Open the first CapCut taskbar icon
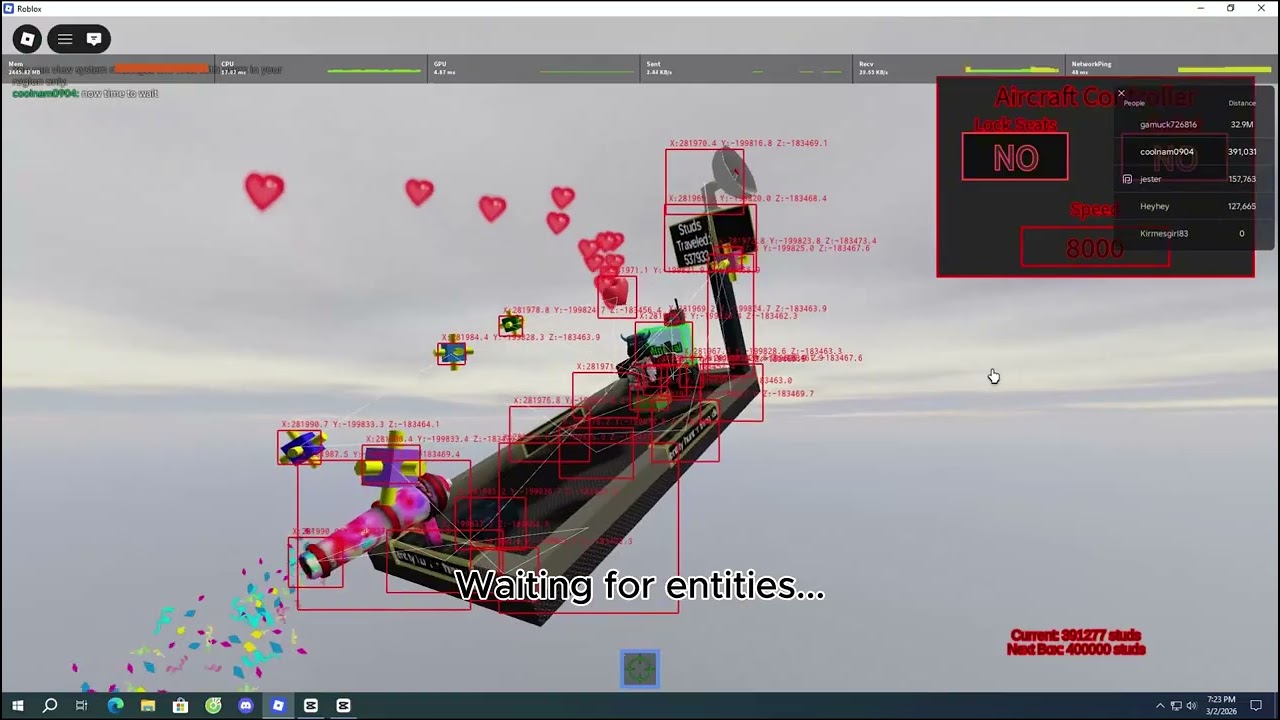 pos(311,706)
